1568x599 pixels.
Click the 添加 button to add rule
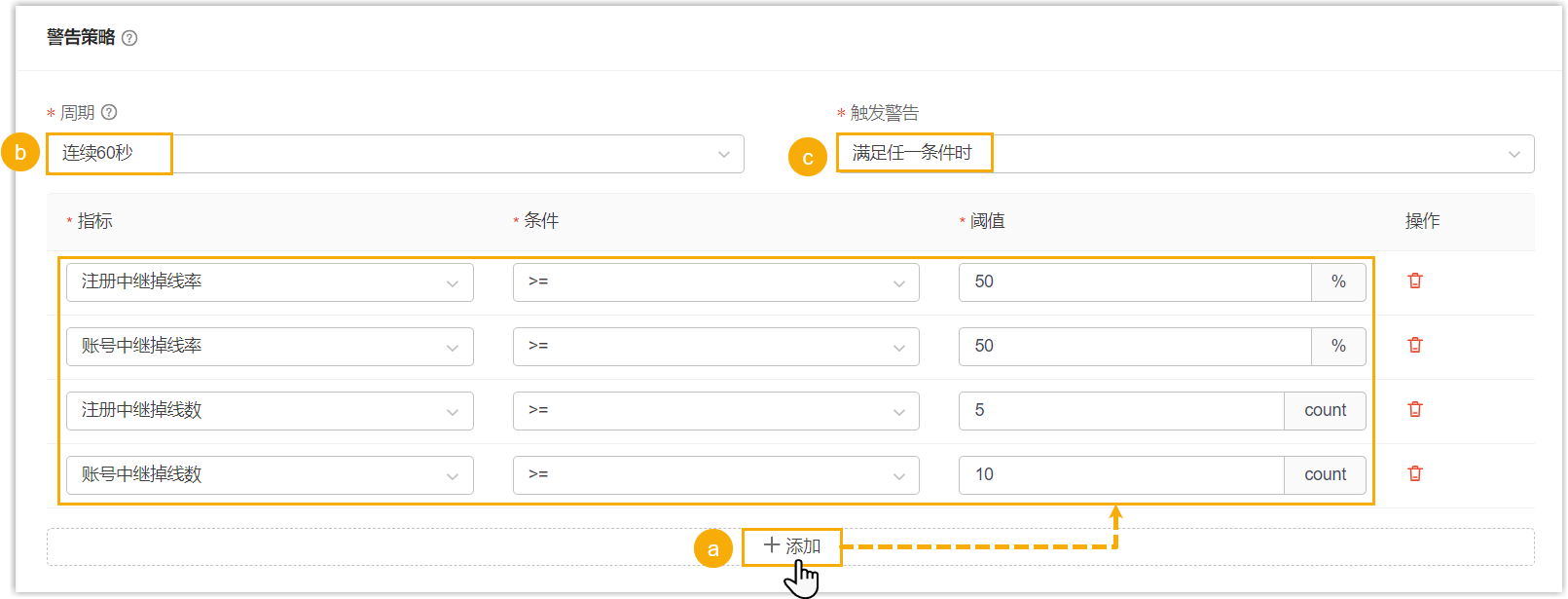(791, 546)
